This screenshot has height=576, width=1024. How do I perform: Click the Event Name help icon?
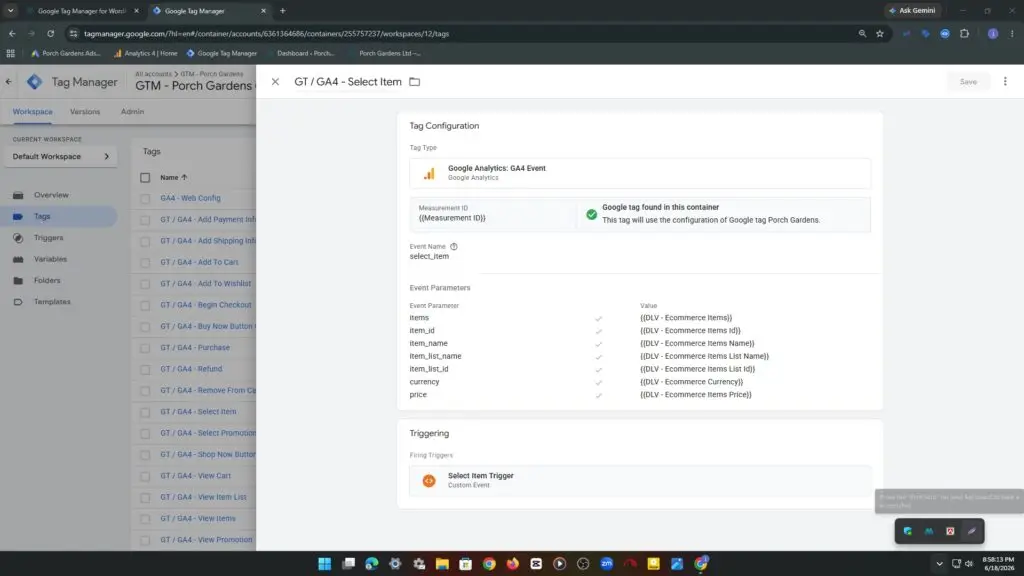pyautogui.click(x=454, y=246)
